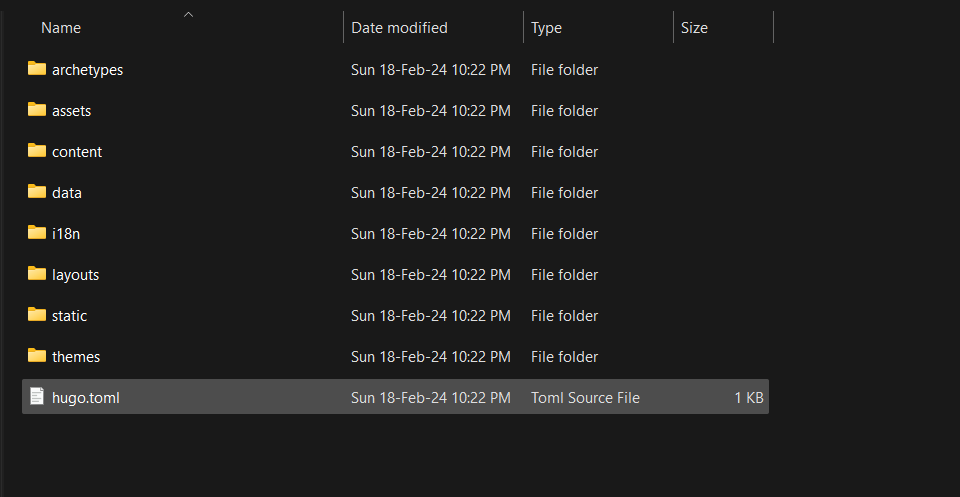Click the sort arrow above Name column
Viewport: 960px width, 497px height.
(x=188, y=14)
